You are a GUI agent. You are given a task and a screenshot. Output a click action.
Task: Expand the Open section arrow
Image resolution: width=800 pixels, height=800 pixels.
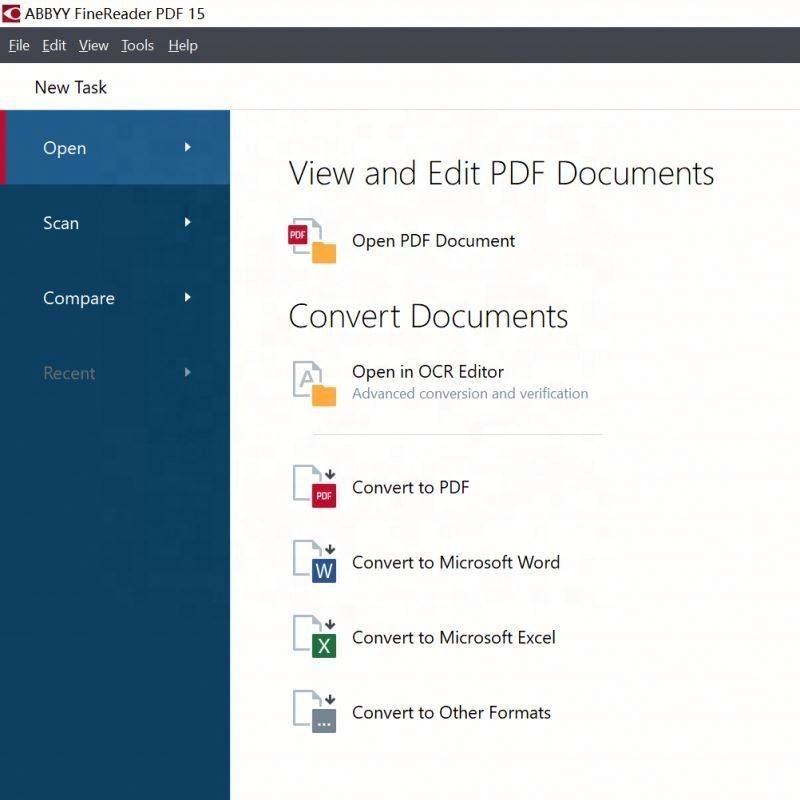187,147
